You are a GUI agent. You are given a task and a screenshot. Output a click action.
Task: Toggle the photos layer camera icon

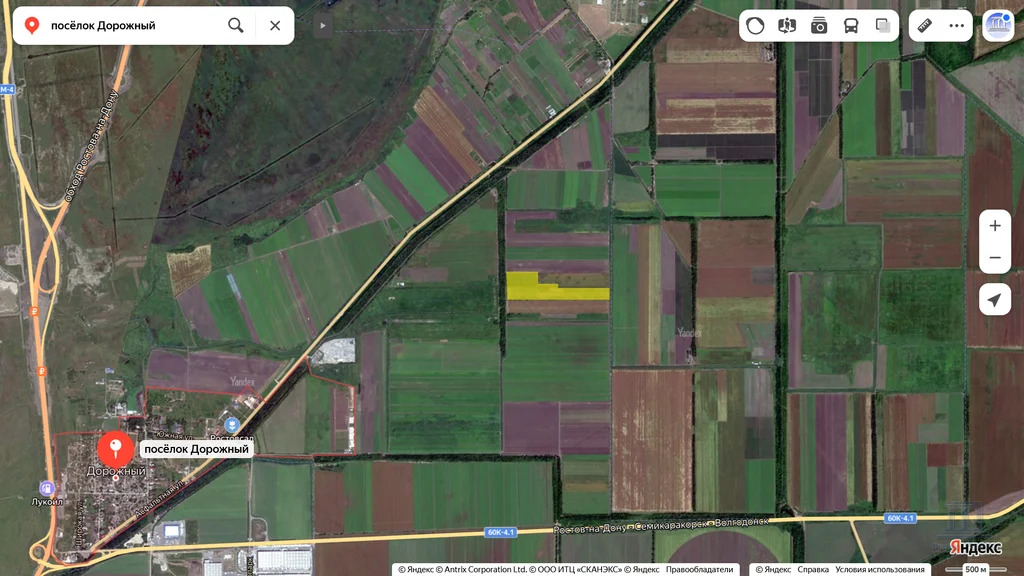pos(819,26)
